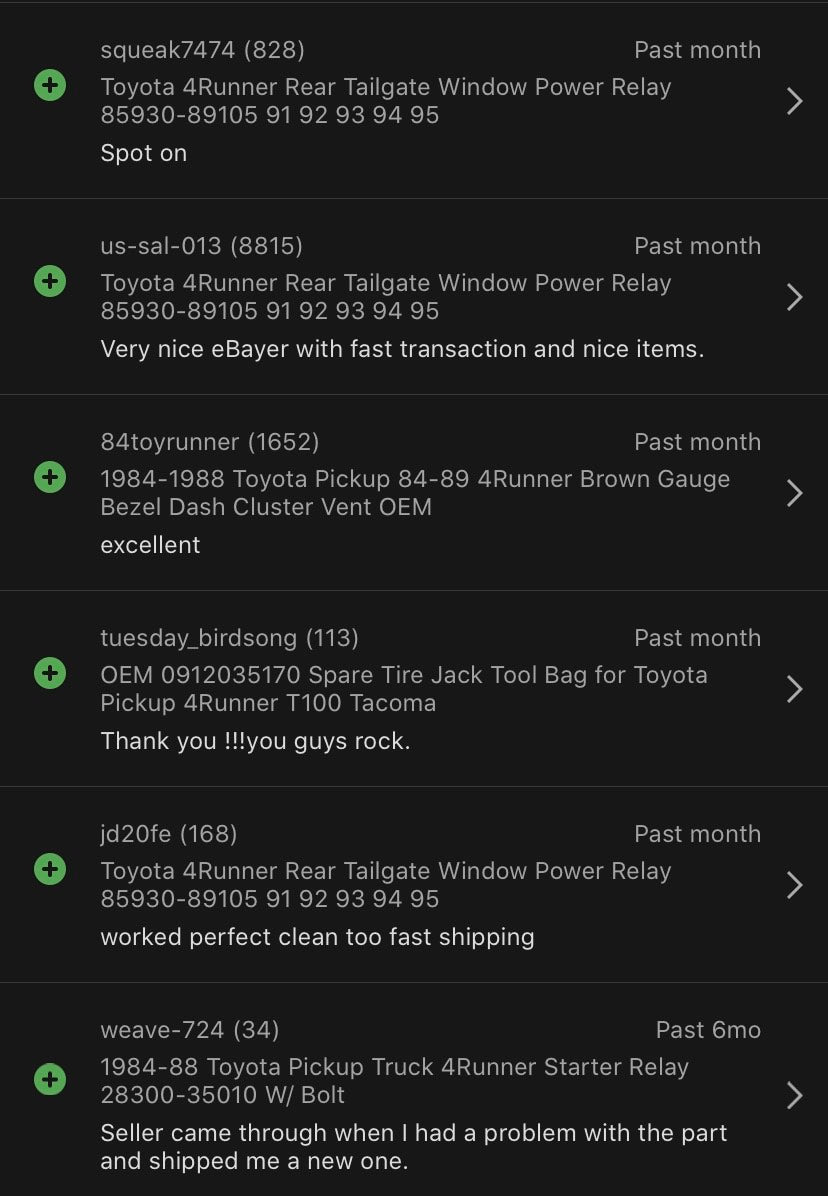The height and width of the screenshot is (1196, 828).
Task: Expand the 84toyrunner feedback row arrow
Action: pos(794,493)
